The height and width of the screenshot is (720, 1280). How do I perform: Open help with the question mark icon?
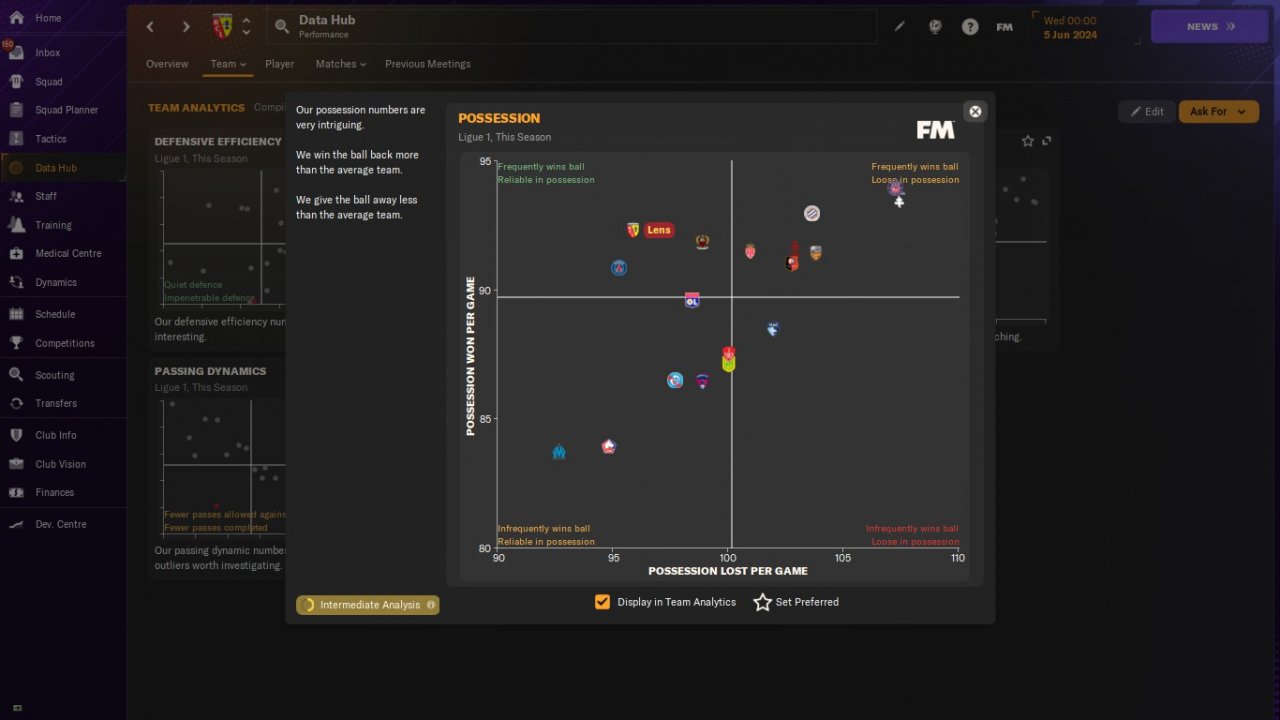point(970,27)
